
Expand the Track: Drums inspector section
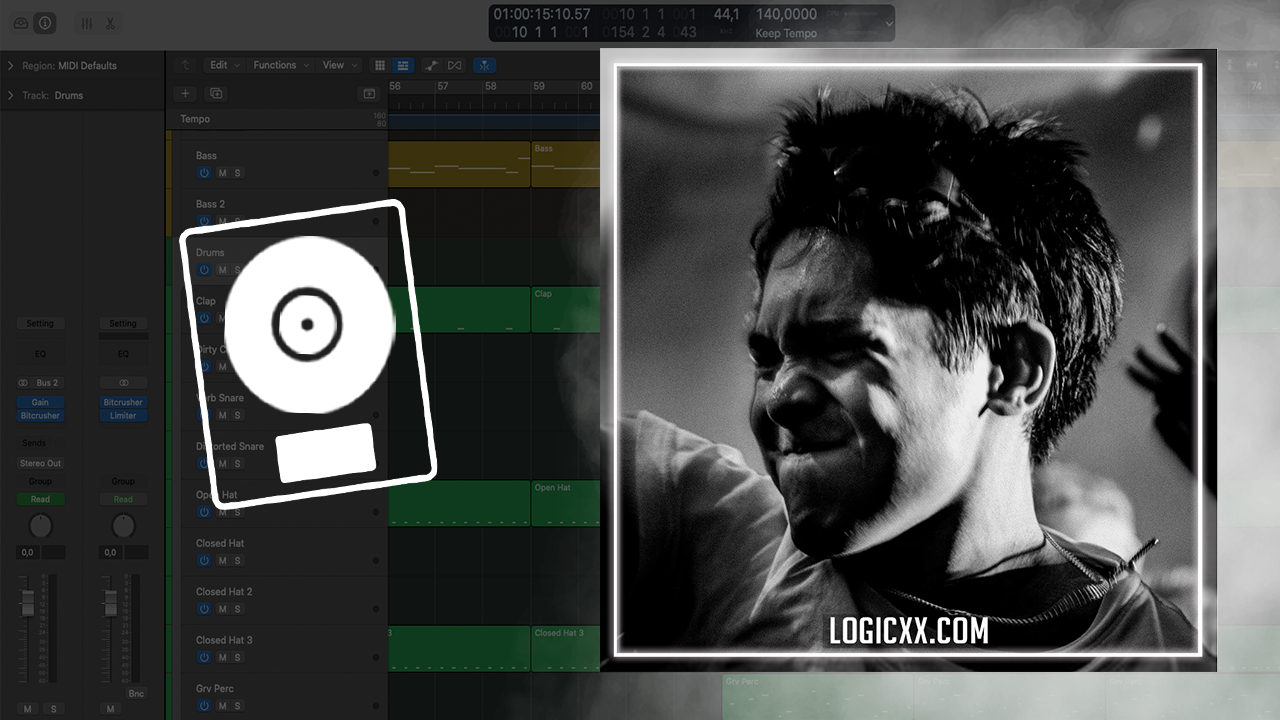(11, 96)
